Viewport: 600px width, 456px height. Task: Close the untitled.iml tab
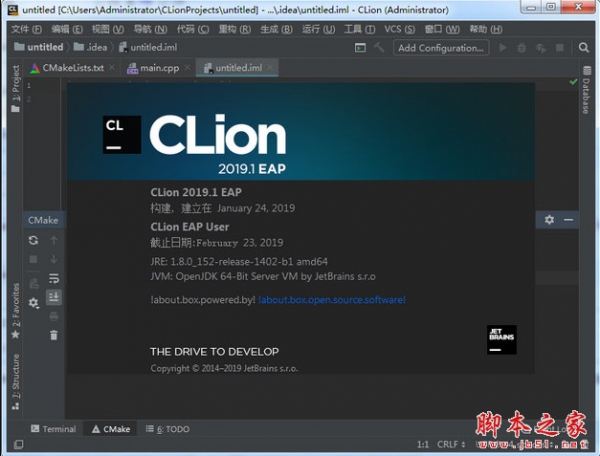[x=270, y=67]
